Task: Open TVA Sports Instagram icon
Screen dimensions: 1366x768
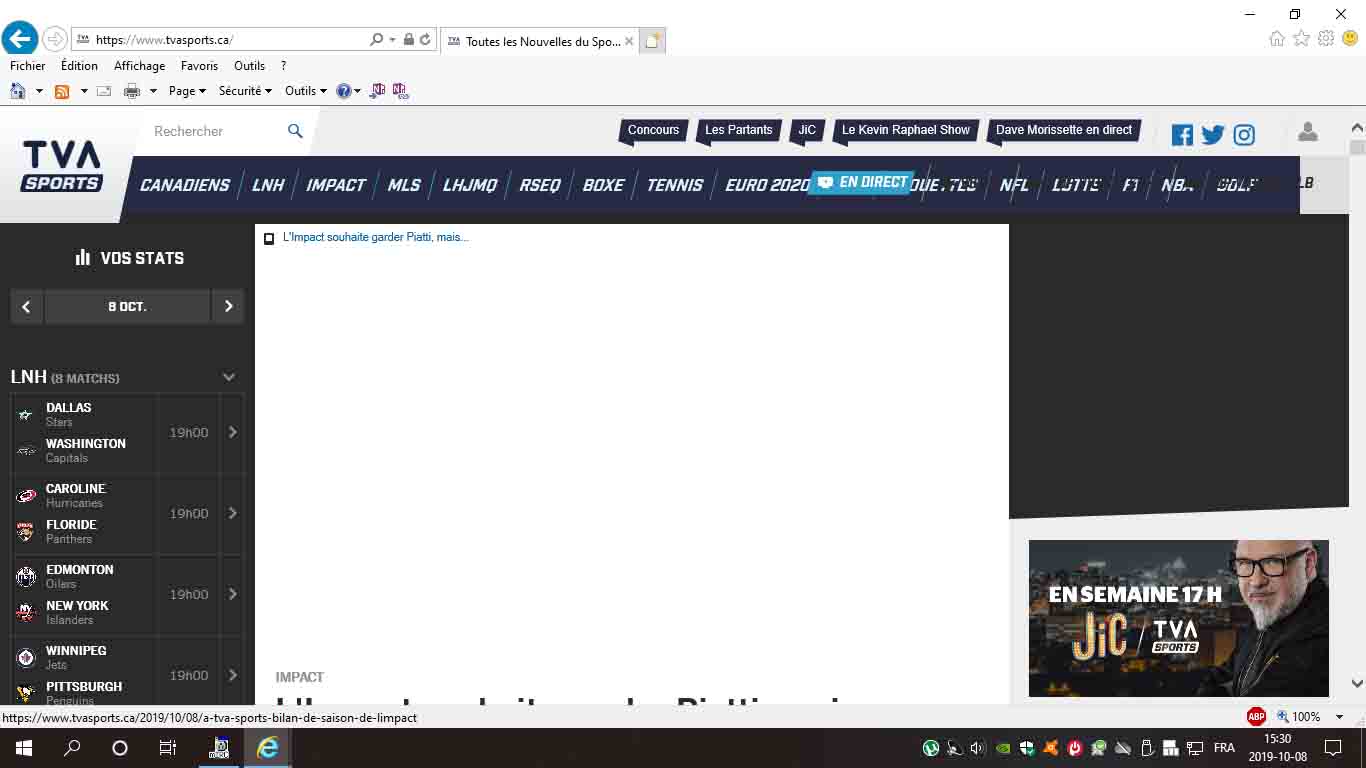Action: pyautogui.click(x=1244, y=135)
